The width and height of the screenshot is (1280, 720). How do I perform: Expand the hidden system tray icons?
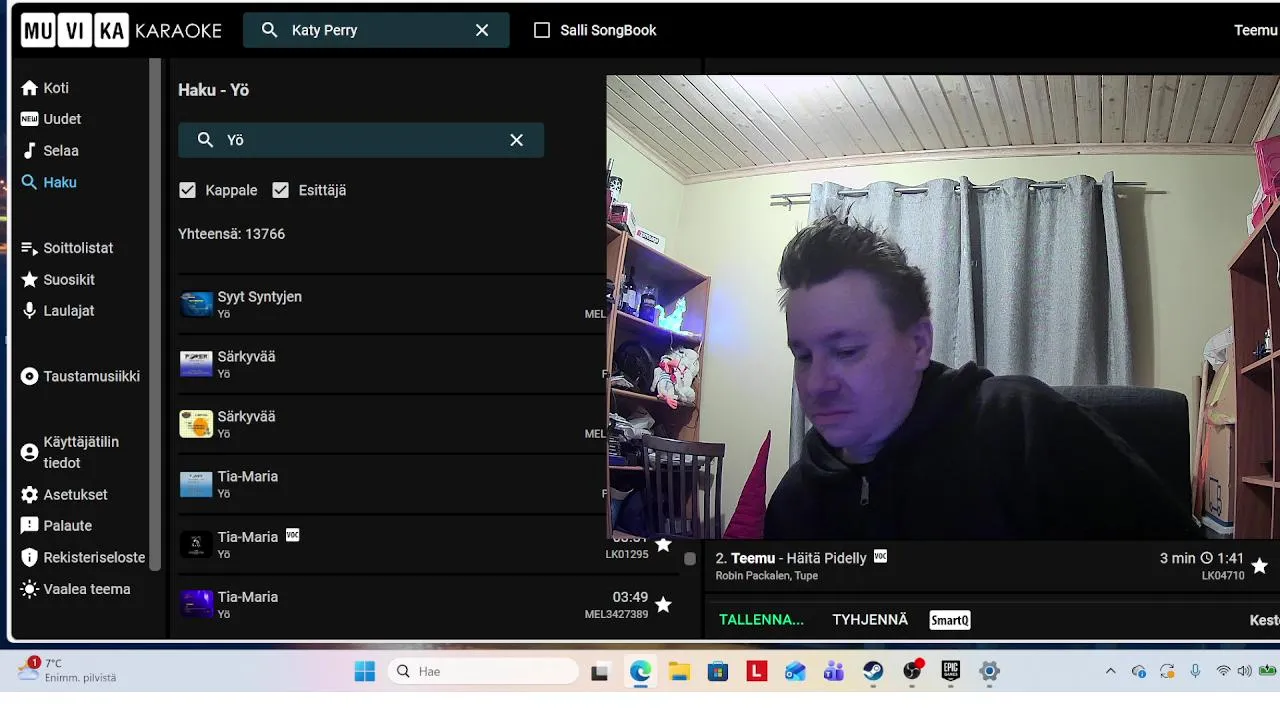coord(1110,671)
